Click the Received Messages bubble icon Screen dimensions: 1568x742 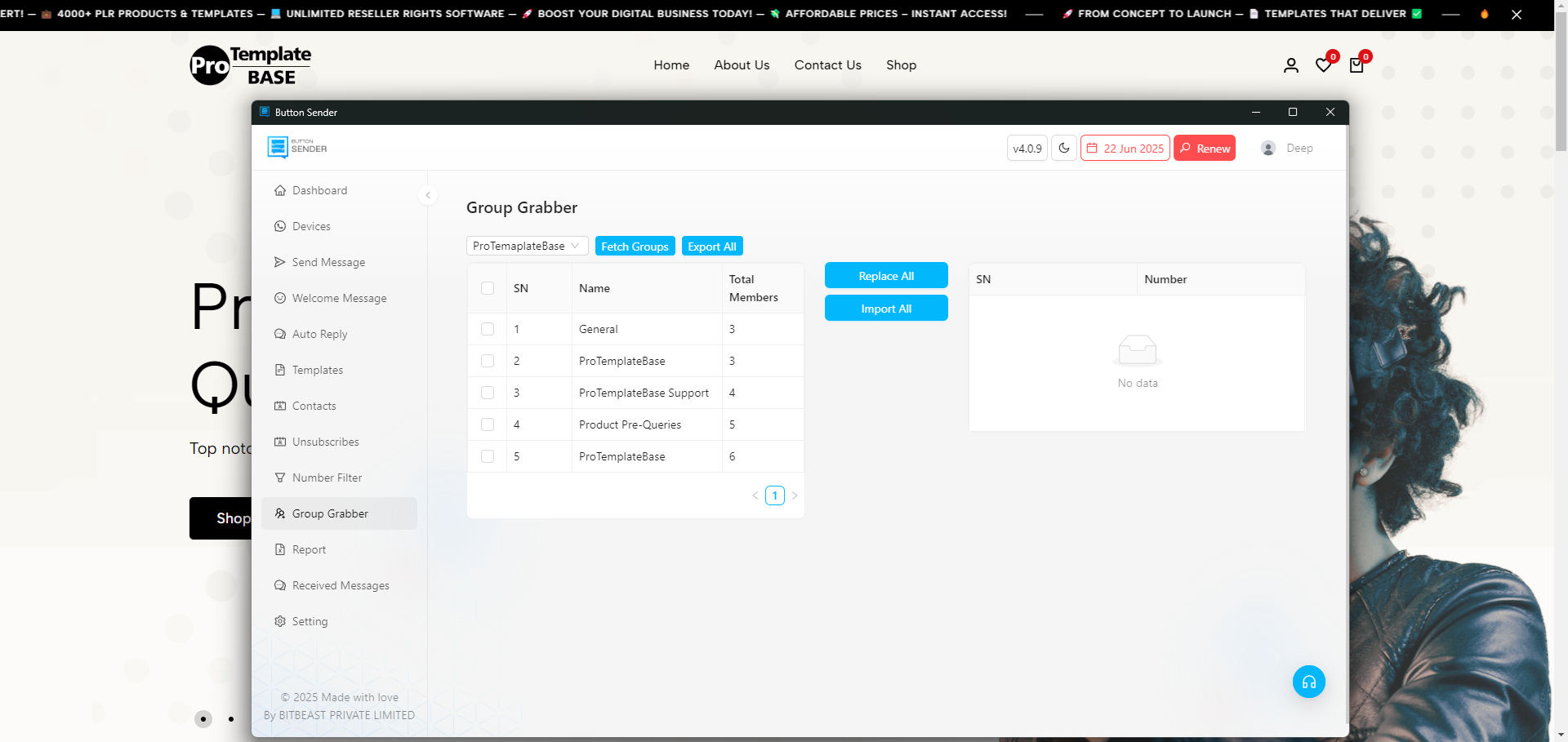coord(280,585)
